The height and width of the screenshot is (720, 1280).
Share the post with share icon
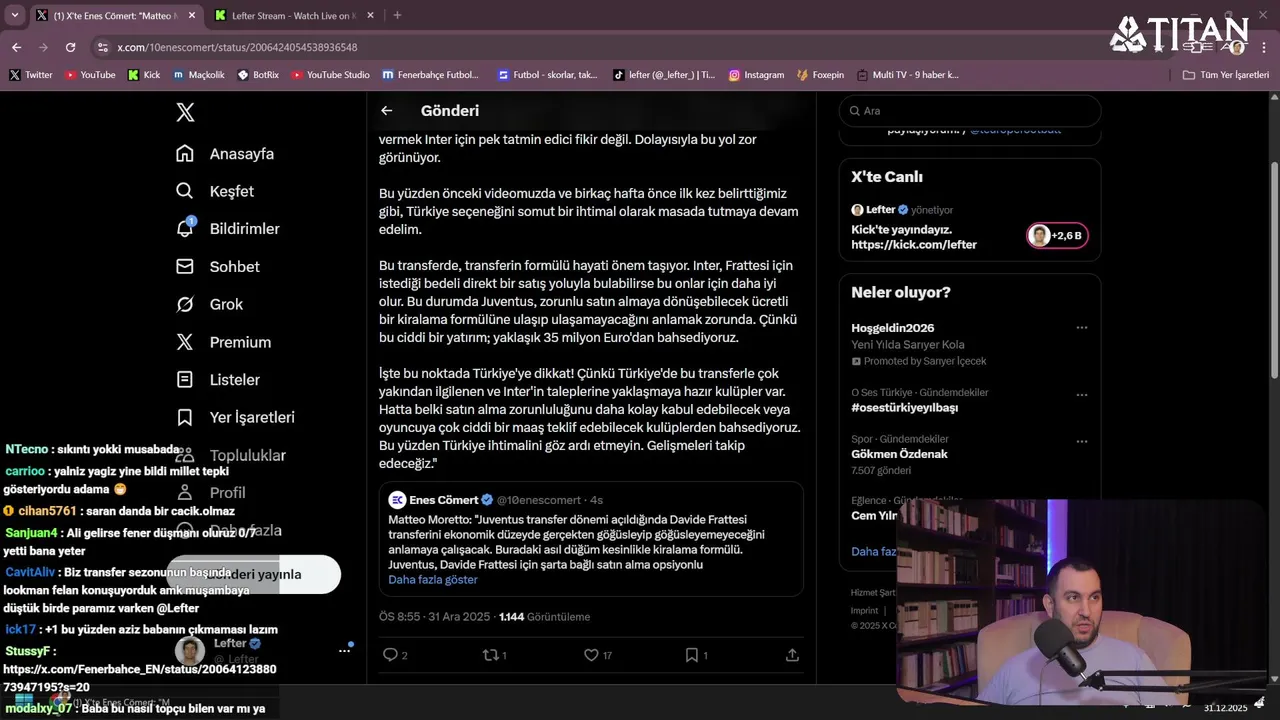click(x=792, y=655)
